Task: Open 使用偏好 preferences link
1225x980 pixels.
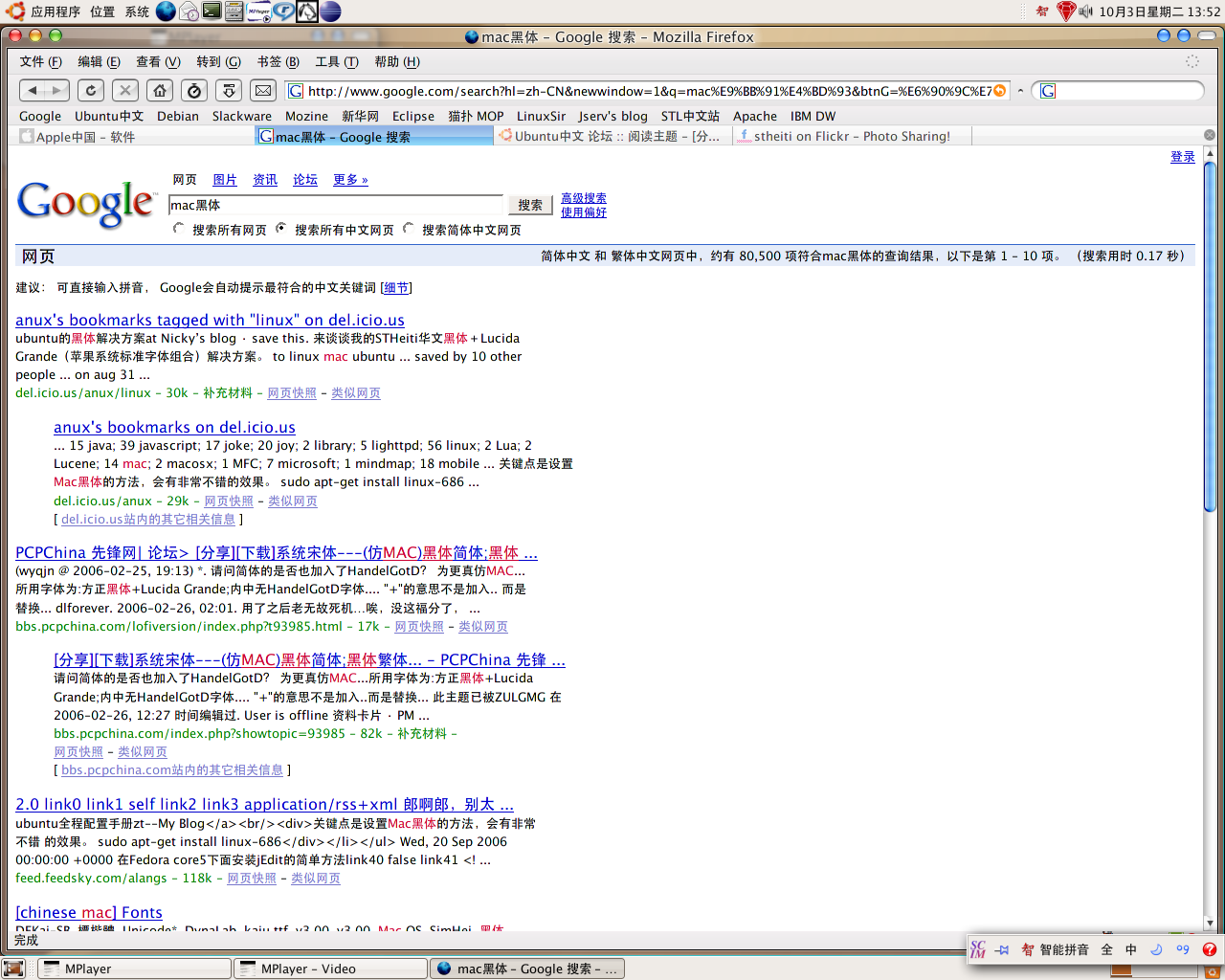Action: (584, 212)
